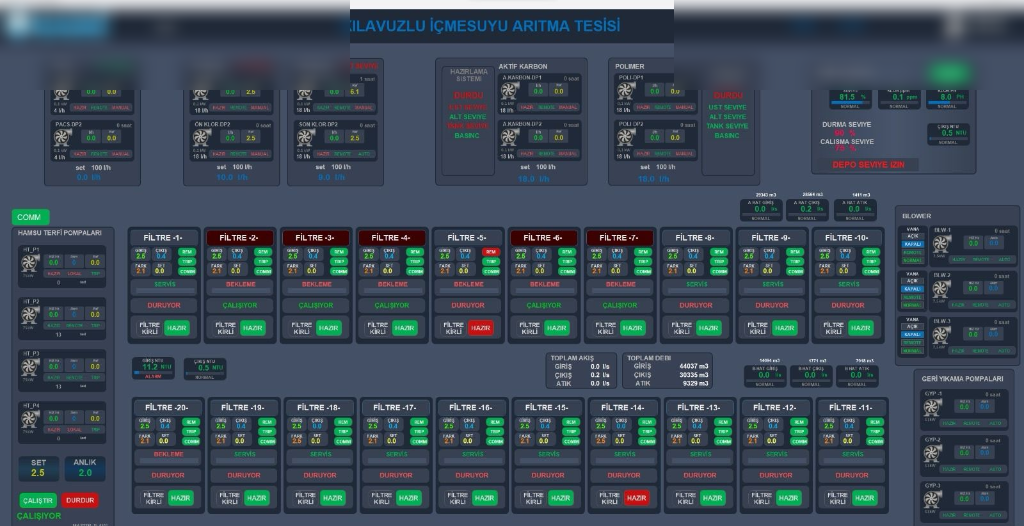Open the BLW-2 blower icon
Screen dimensions: 1024x526
(x=941, y=289)
